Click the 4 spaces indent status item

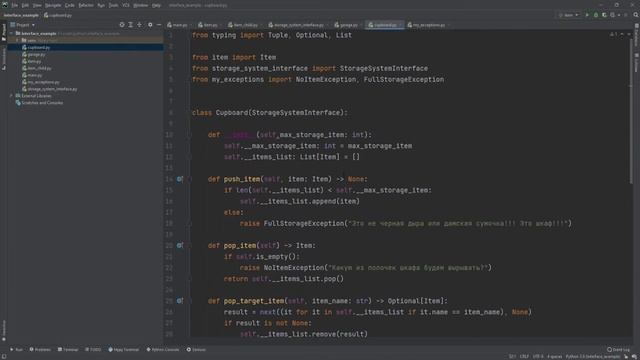[x=554, y=357]
